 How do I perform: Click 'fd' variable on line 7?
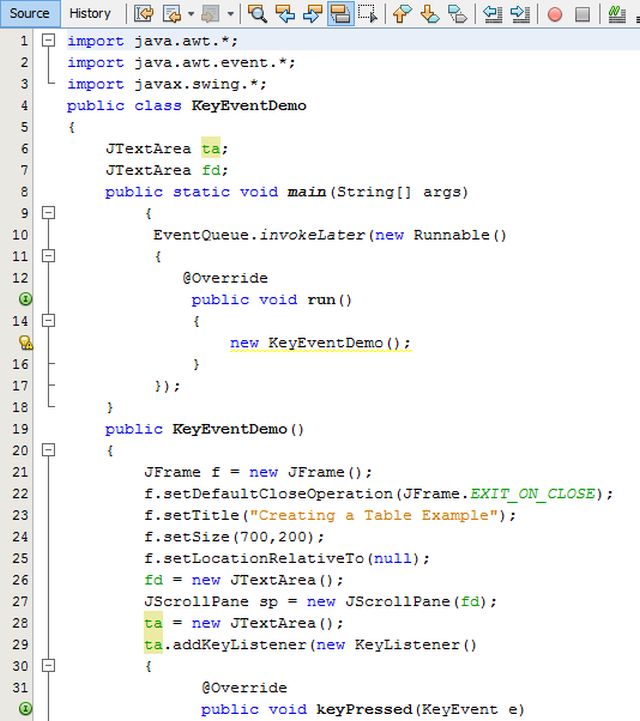[211, 170]
